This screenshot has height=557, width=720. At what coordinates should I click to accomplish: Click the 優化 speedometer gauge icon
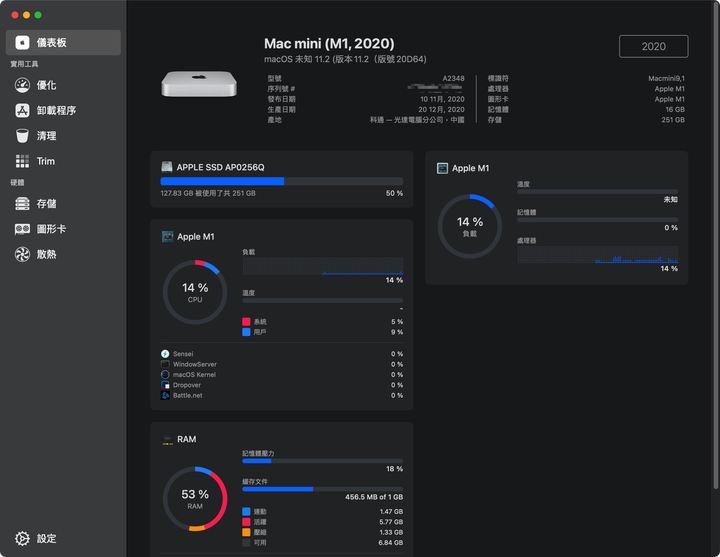coord(22,85)
